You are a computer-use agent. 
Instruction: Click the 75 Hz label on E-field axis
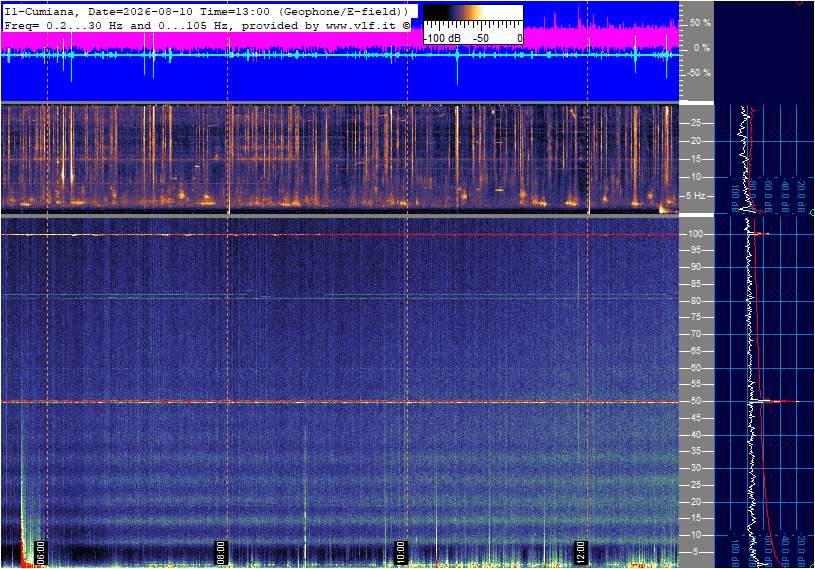(695, 317)
